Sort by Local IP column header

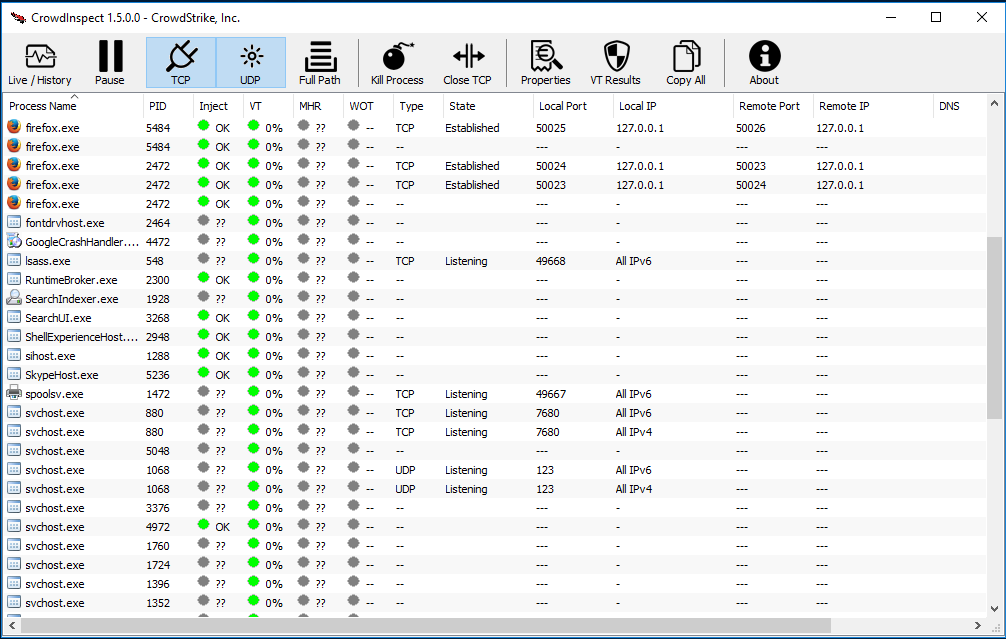(x=673, y=106)
